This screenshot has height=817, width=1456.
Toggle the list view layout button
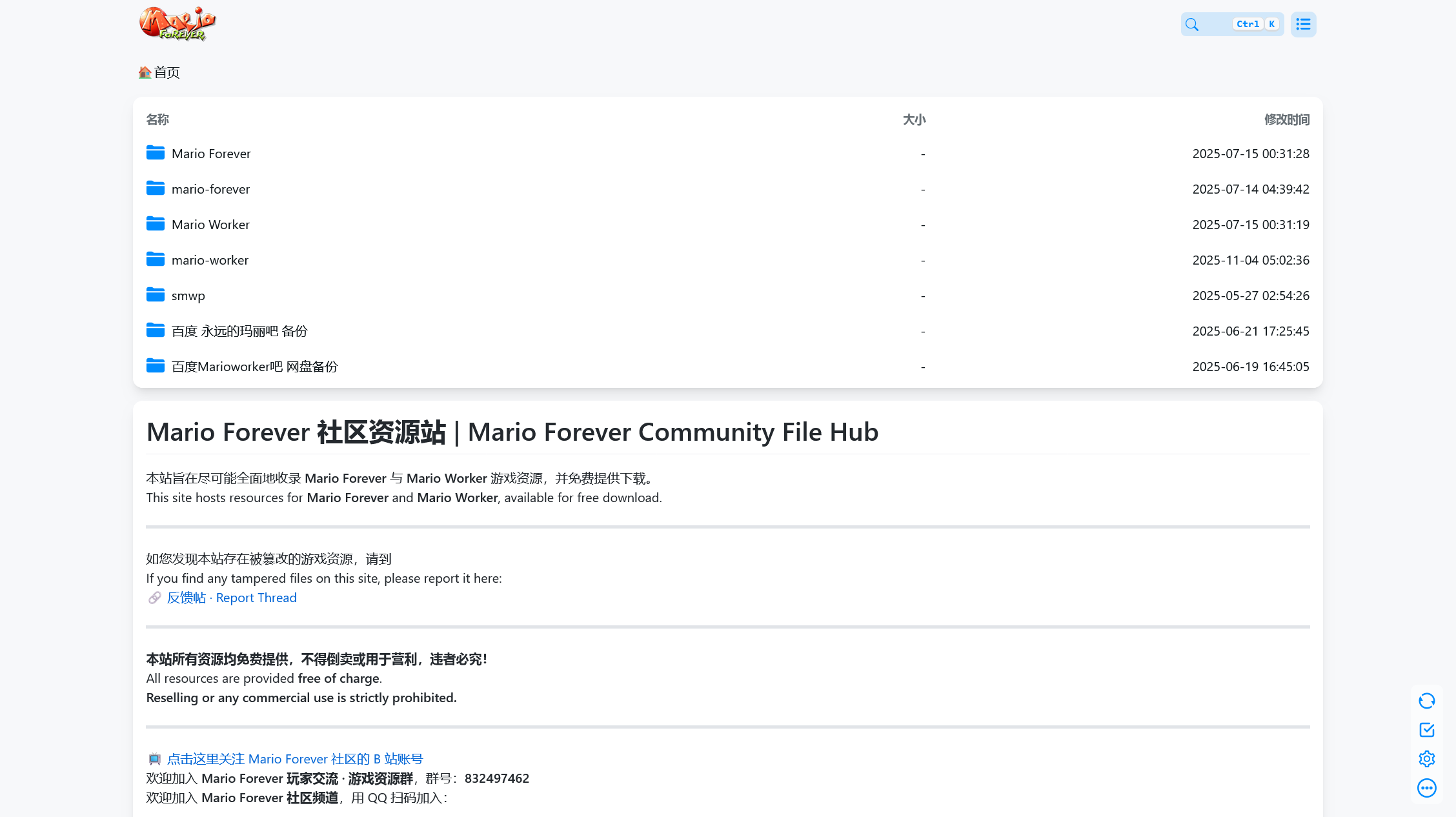[x=1303, y=24]
